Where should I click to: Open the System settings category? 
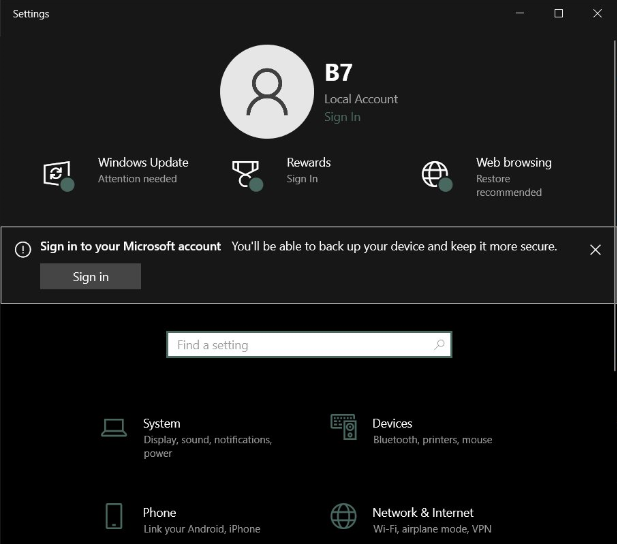pyautogui.click(x=188, y=437)
